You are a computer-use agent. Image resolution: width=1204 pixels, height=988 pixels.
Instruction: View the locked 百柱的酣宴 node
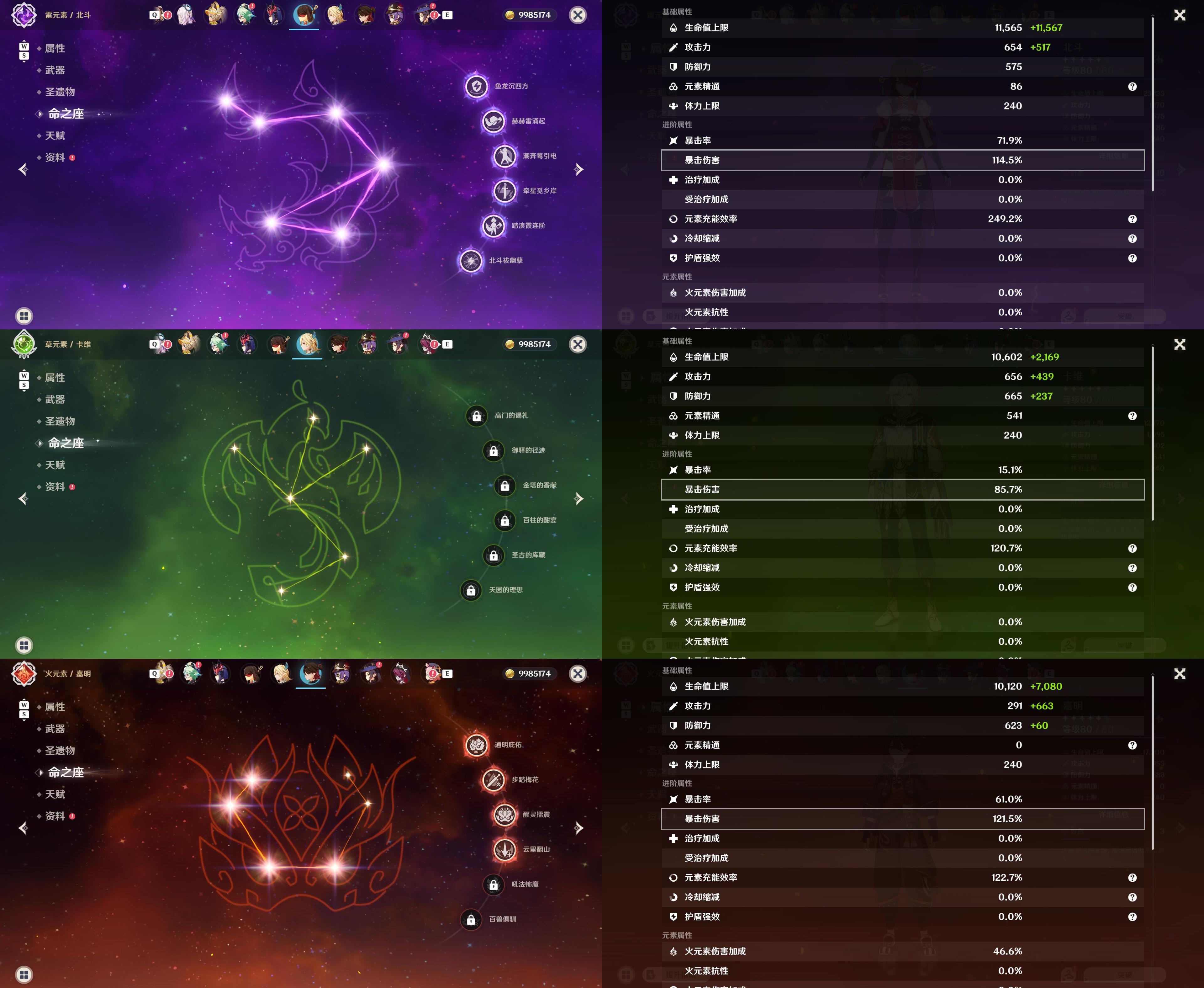point(505,520)
